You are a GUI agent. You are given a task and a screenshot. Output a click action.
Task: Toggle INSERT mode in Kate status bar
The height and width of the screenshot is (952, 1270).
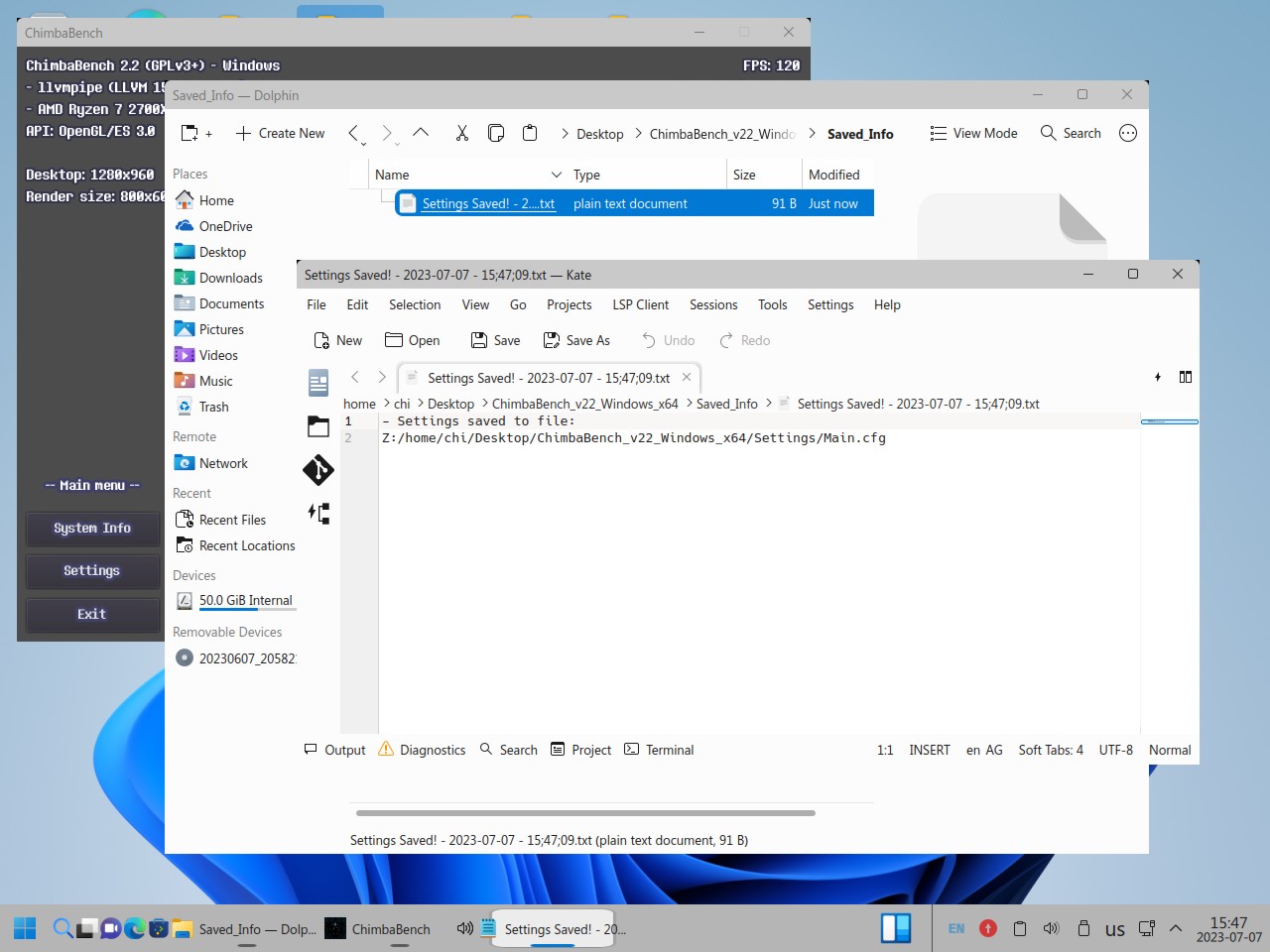click(930, 750)
